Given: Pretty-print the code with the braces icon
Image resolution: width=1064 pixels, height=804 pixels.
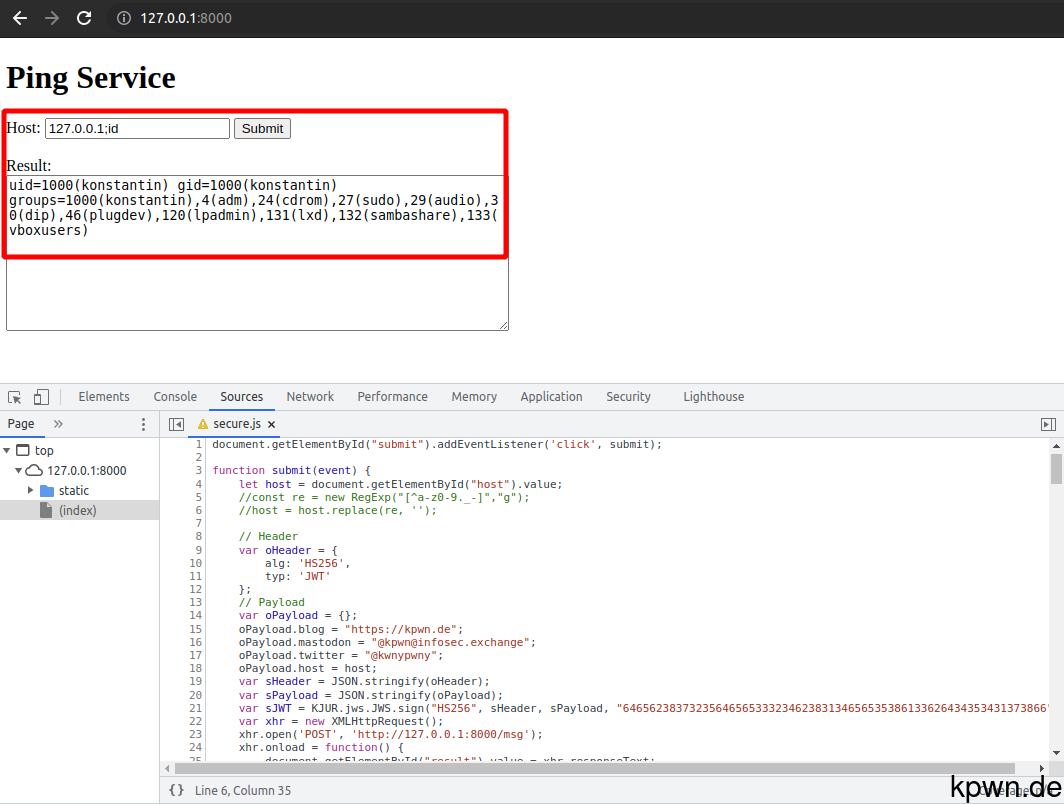Looking at the screenshot, I should coord(176,790).
